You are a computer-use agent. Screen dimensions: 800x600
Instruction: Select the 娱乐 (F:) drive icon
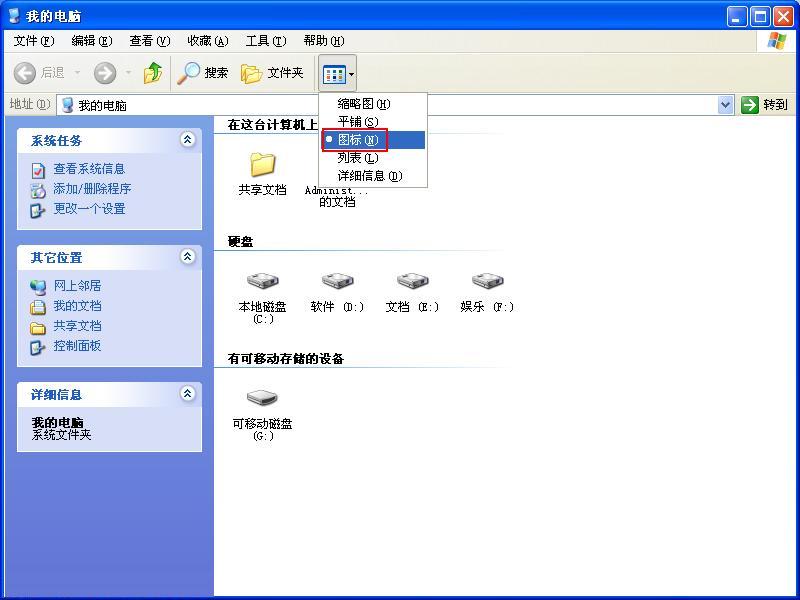pyautogui.click(x=487, y=280)
